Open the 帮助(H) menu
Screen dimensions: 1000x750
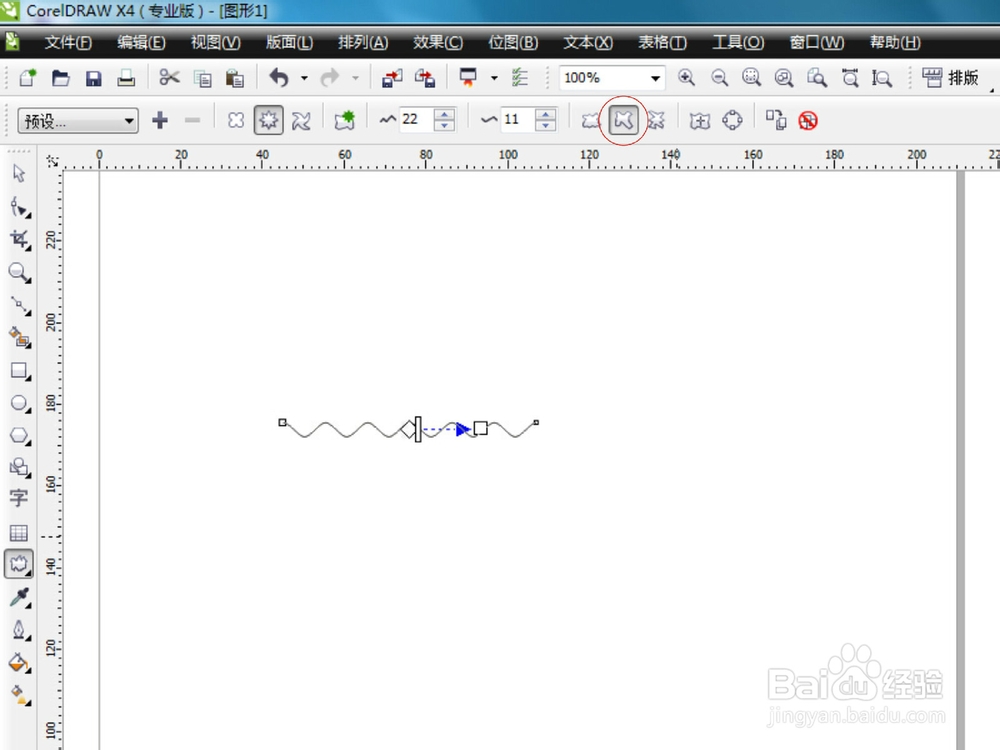tap(895, 42)
